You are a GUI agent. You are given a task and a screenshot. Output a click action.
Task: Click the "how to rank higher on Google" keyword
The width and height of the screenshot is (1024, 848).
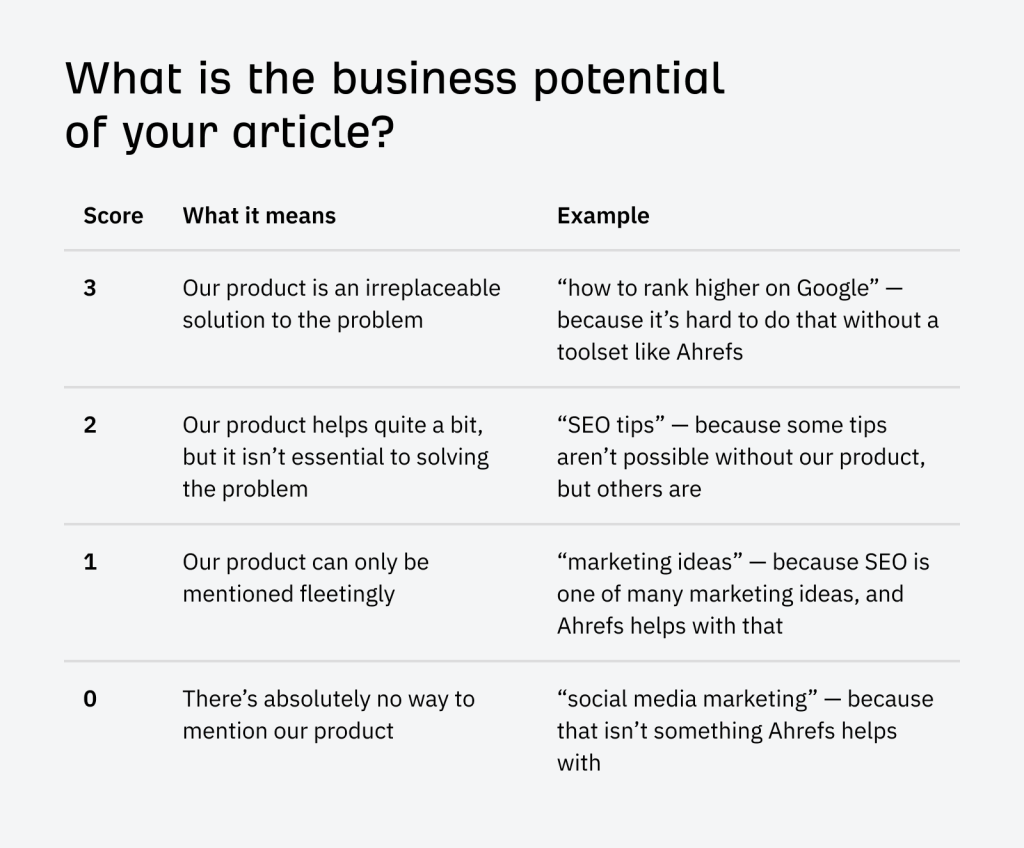click(717, 289)
